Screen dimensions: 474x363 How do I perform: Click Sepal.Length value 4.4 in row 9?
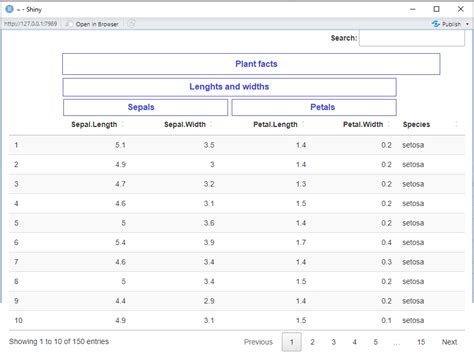click(x=120, y=301)
